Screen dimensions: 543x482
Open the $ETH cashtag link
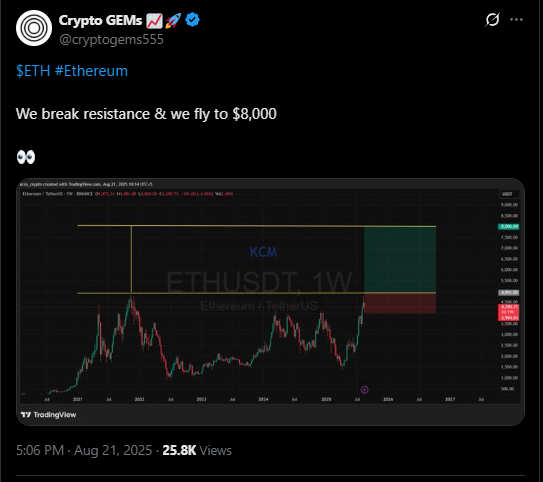coord(33,71)
